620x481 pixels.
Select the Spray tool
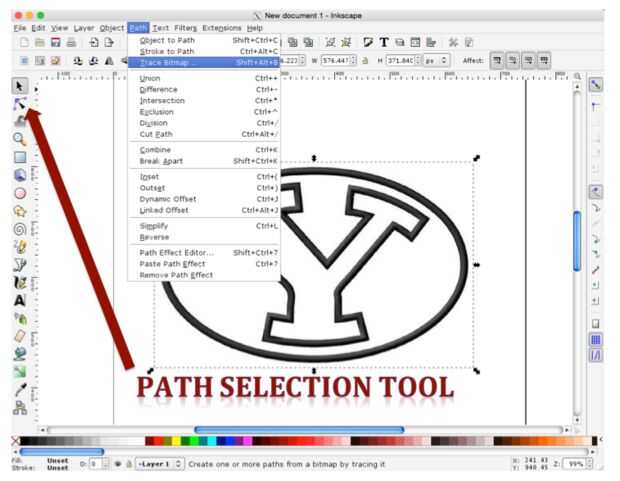[20, 318]
